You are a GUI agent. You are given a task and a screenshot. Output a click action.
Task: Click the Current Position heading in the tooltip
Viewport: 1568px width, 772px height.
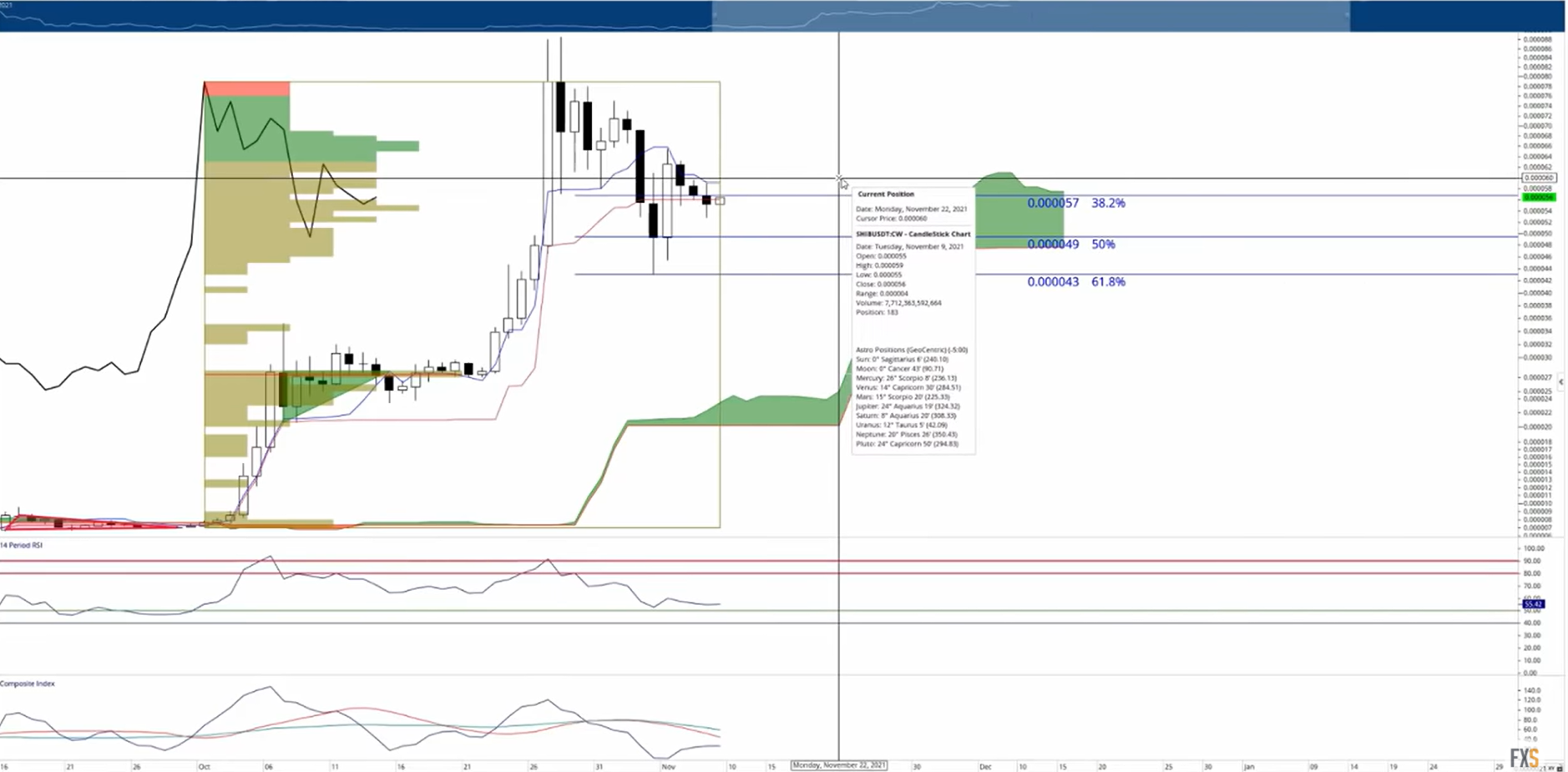click(x=886, y=194)
